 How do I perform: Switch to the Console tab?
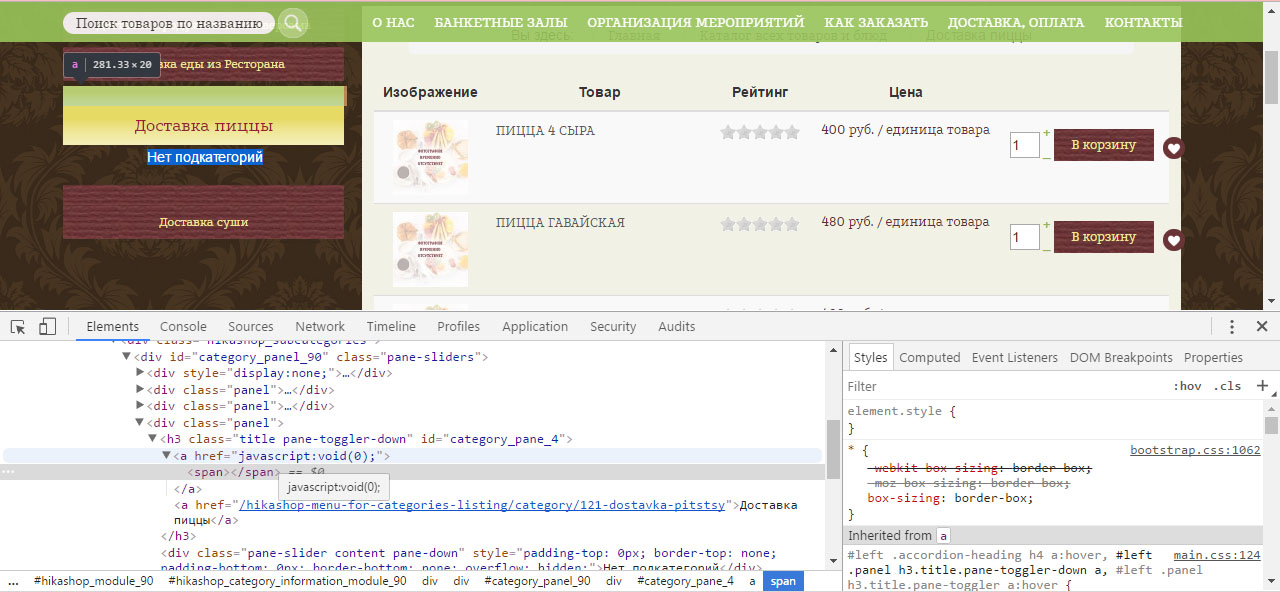tap(183, 327)
